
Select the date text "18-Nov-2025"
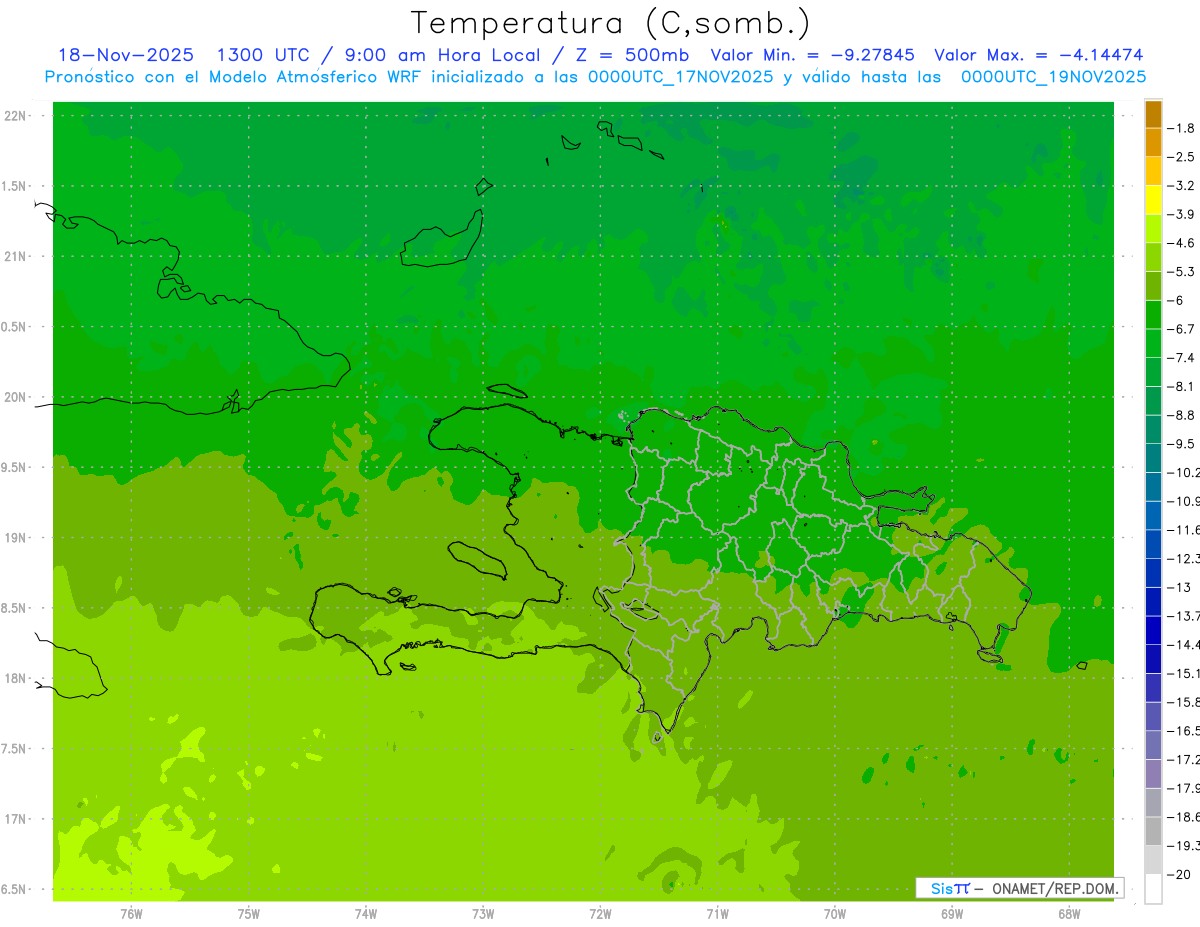126,55
